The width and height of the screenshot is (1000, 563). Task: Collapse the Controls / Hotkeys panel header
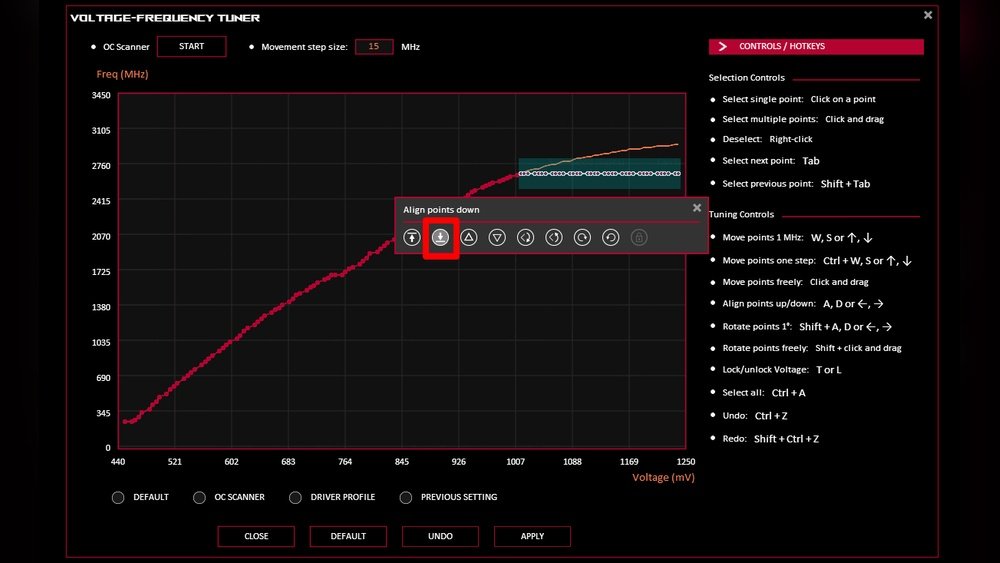(x=816, y=47)
